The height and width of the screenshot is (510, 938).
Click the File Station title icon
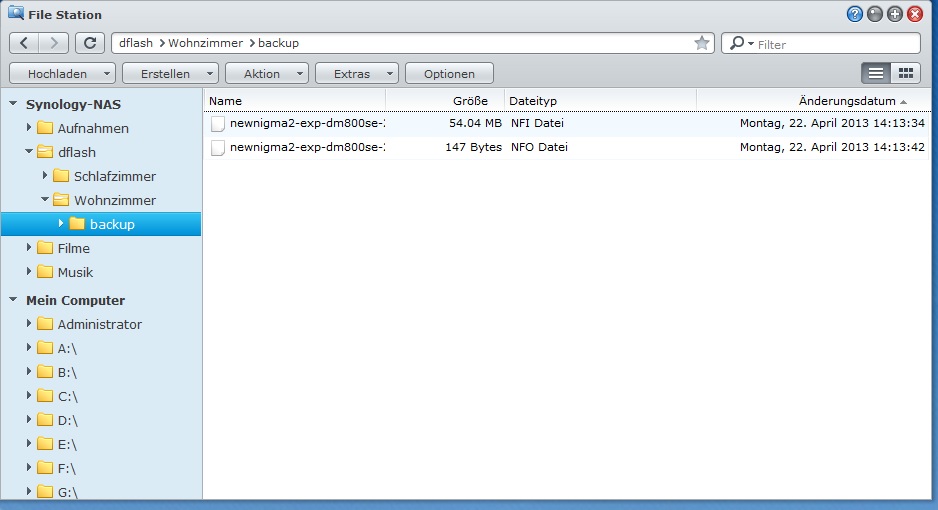(x=16, y=15)
